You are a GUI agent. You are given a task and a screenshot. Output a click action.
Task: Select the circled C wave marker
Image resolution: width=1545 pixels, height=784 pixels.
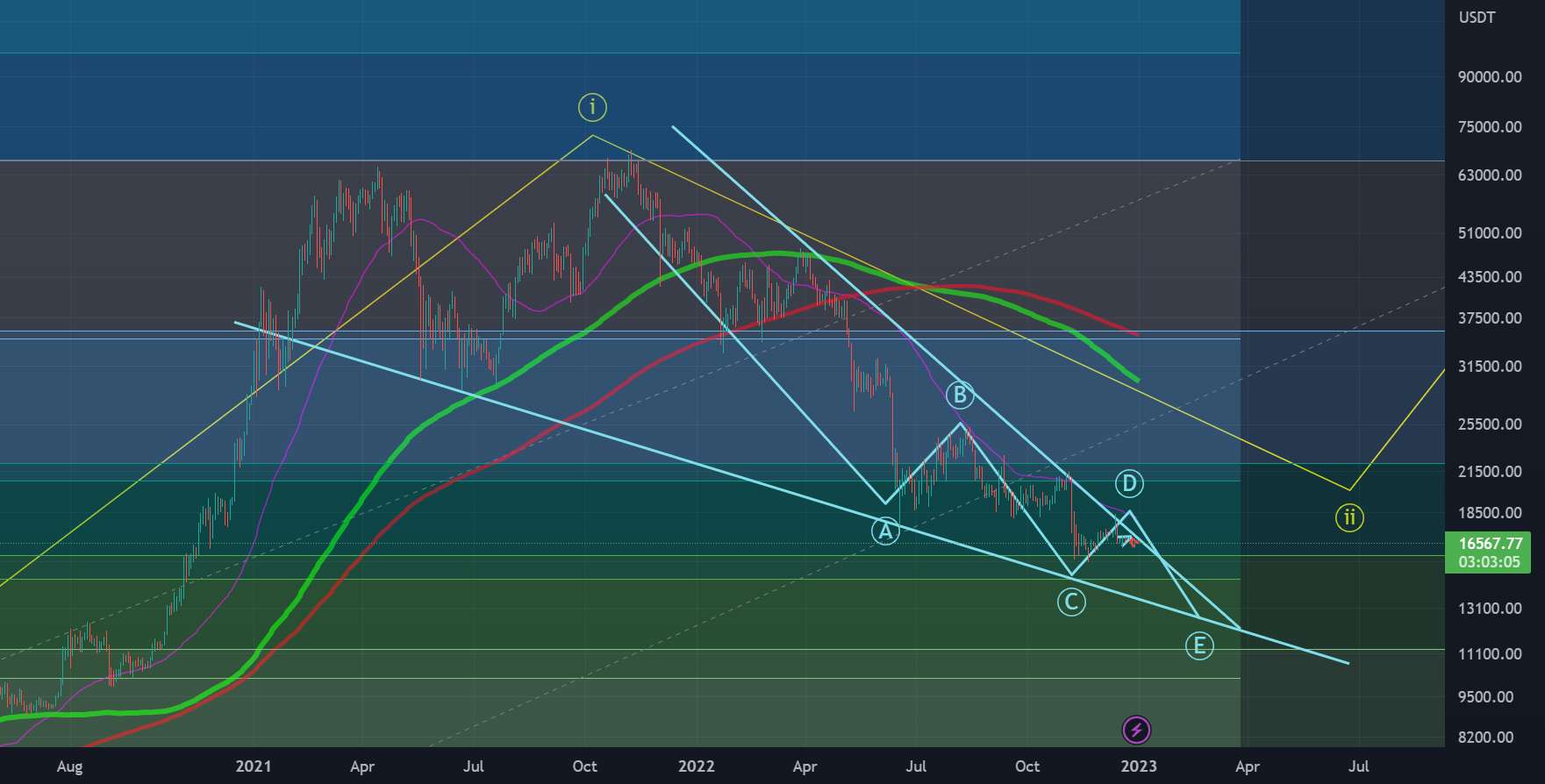point(1070,602)
